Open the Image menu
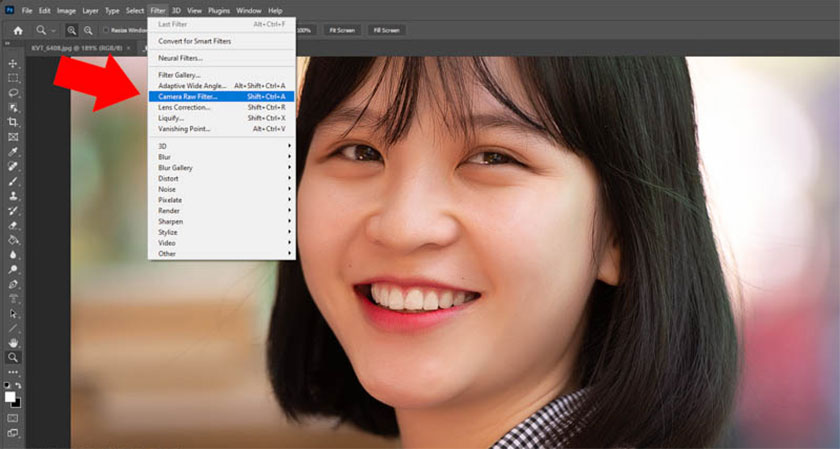Viewport: 840px width, 449px height. (66, 11)
